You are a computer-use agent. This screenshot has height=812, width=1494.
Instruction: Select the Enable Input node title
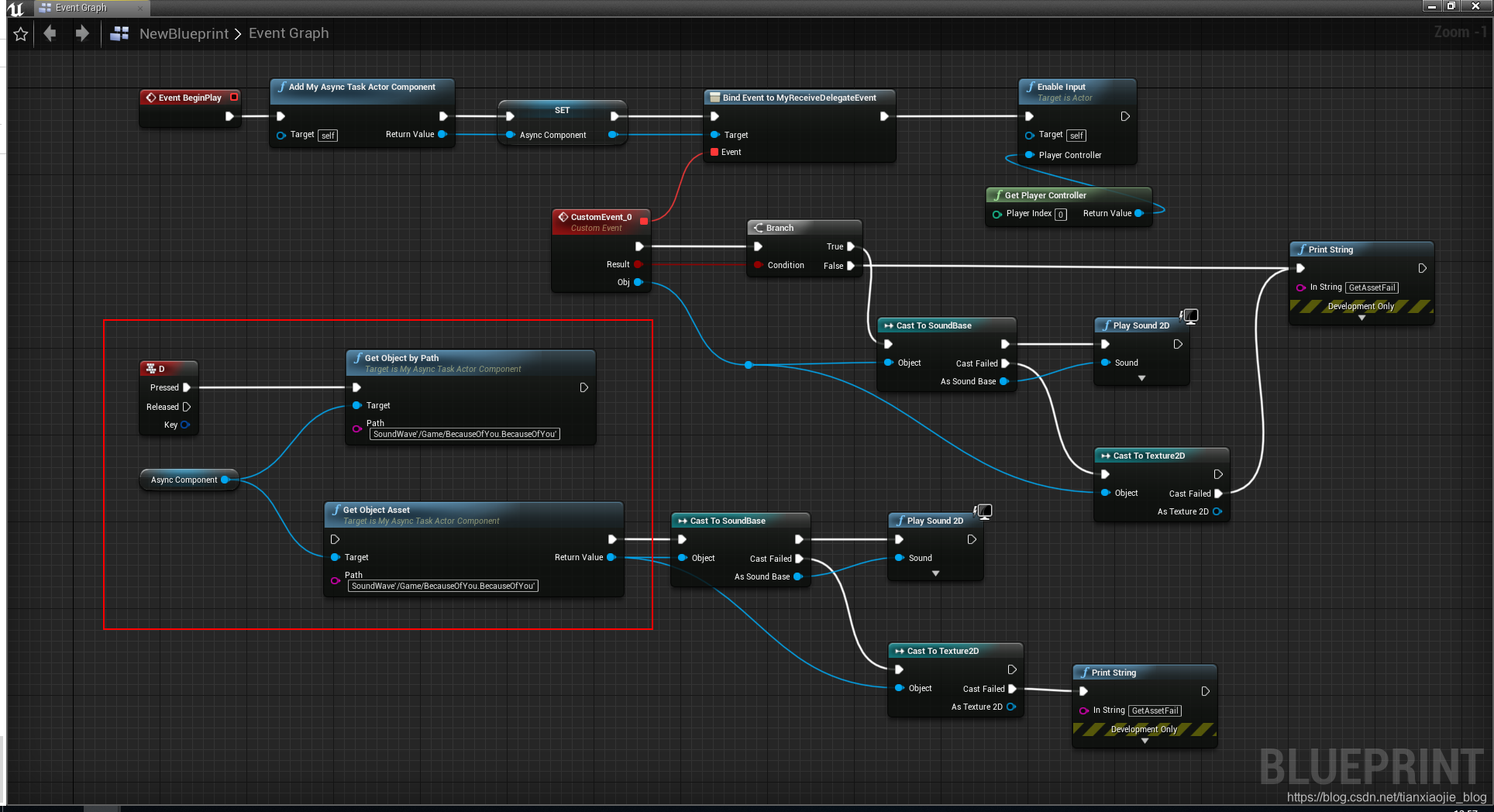(x=1061, y=87)
